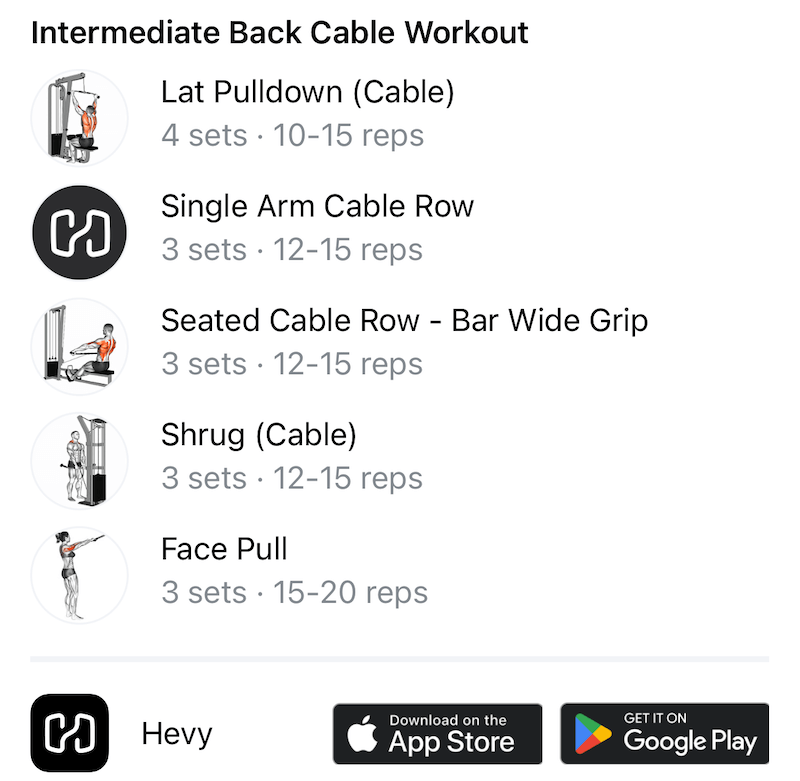Click the Lat Pulldown exercise illustration
The height and width of the screenshot is (781, 800).
pyautogui.click(x=79, y=118)
